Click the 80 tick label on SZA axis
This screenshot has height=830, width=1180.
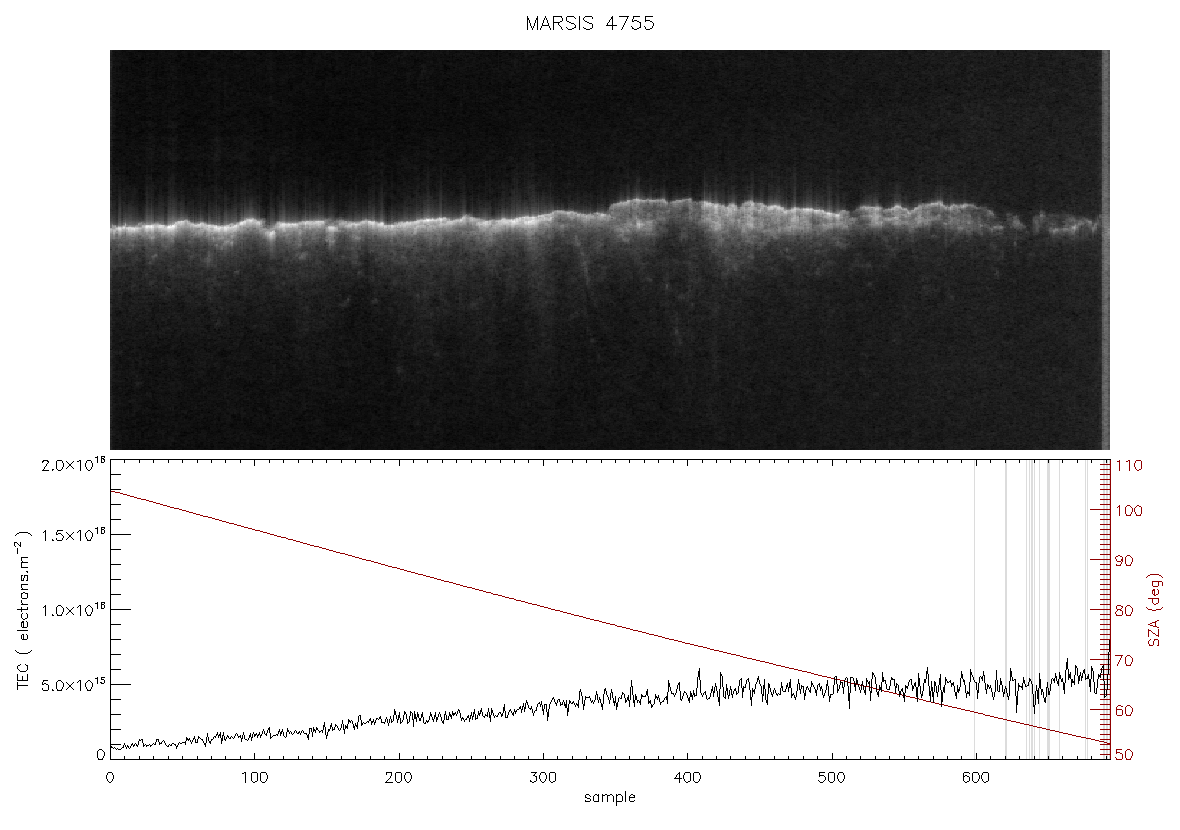pos(1124,610)
